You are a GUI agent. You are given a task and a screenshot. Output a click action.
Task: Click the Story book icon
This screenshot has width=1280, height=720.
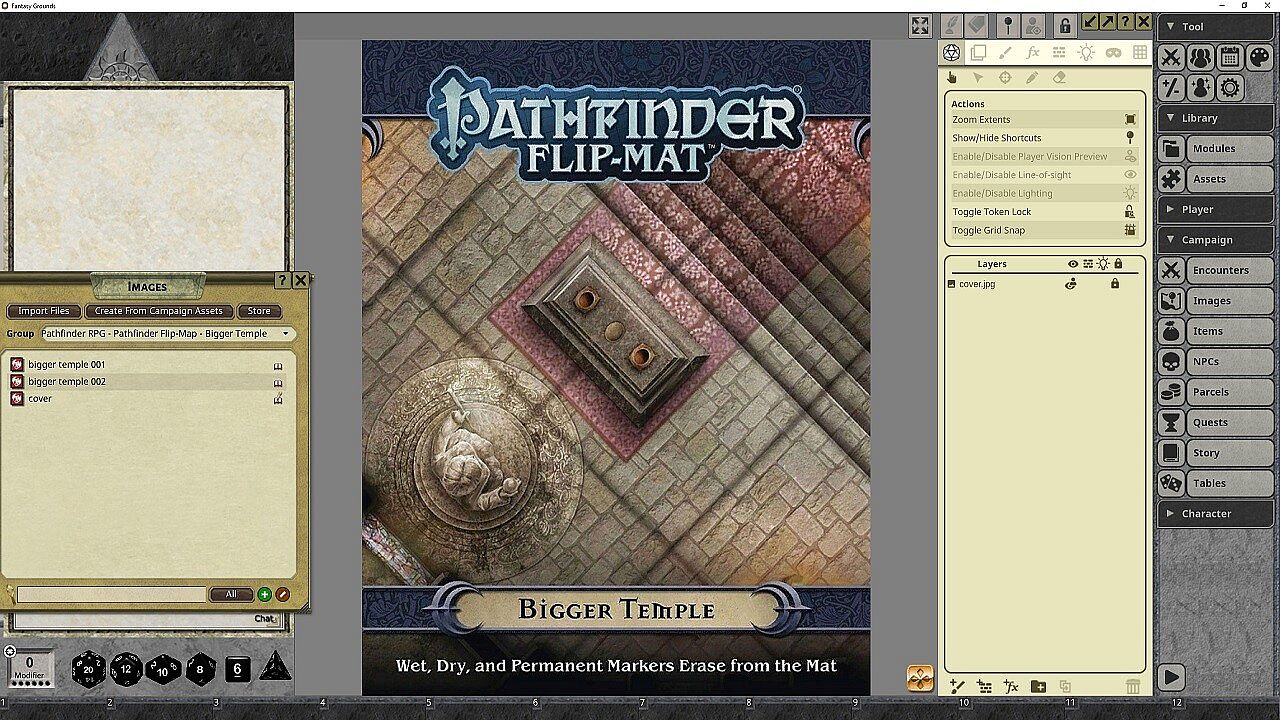coord(1171,453)
